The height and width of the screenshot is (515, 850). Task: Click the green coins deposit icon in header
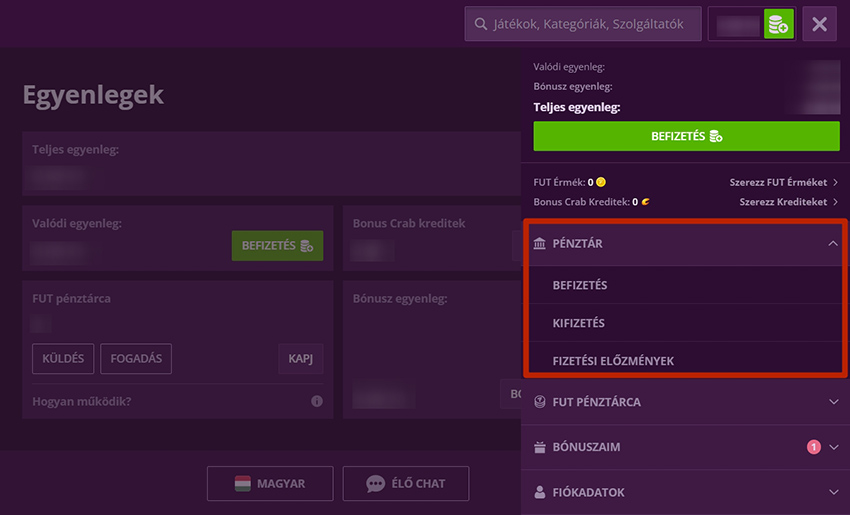click(778, 24)
